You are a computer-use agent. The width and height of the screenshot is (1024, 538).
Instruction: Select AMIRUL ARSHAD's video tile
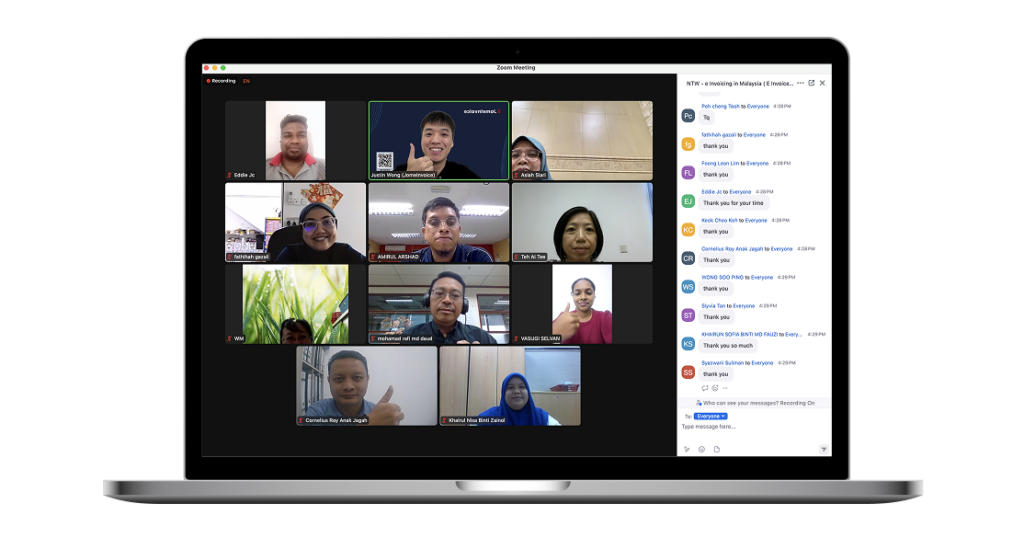coord(438,222)
